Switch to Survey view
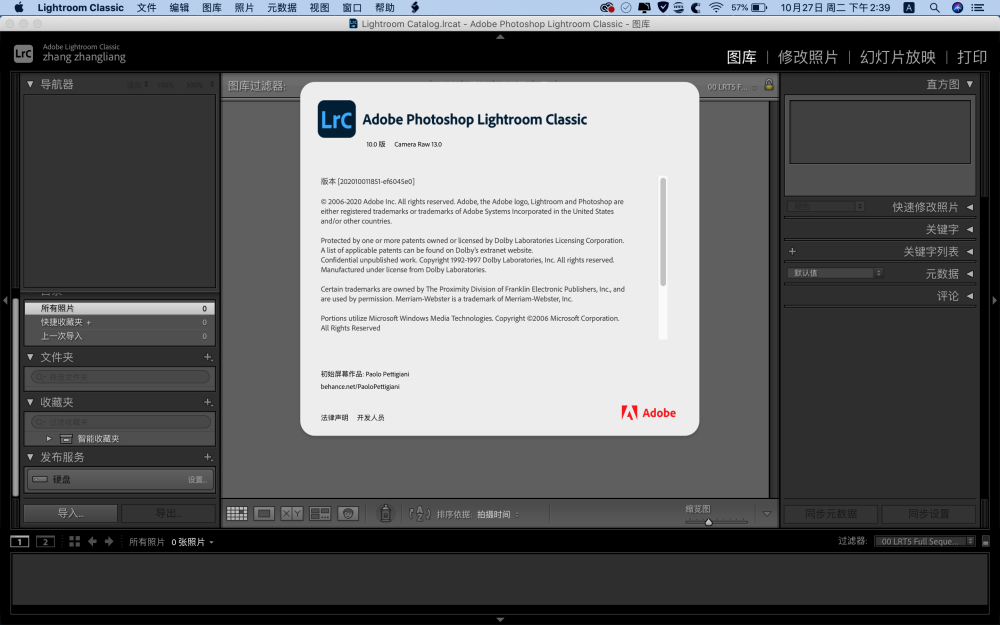The image size is (1000, 625). [x=320, y=513]
